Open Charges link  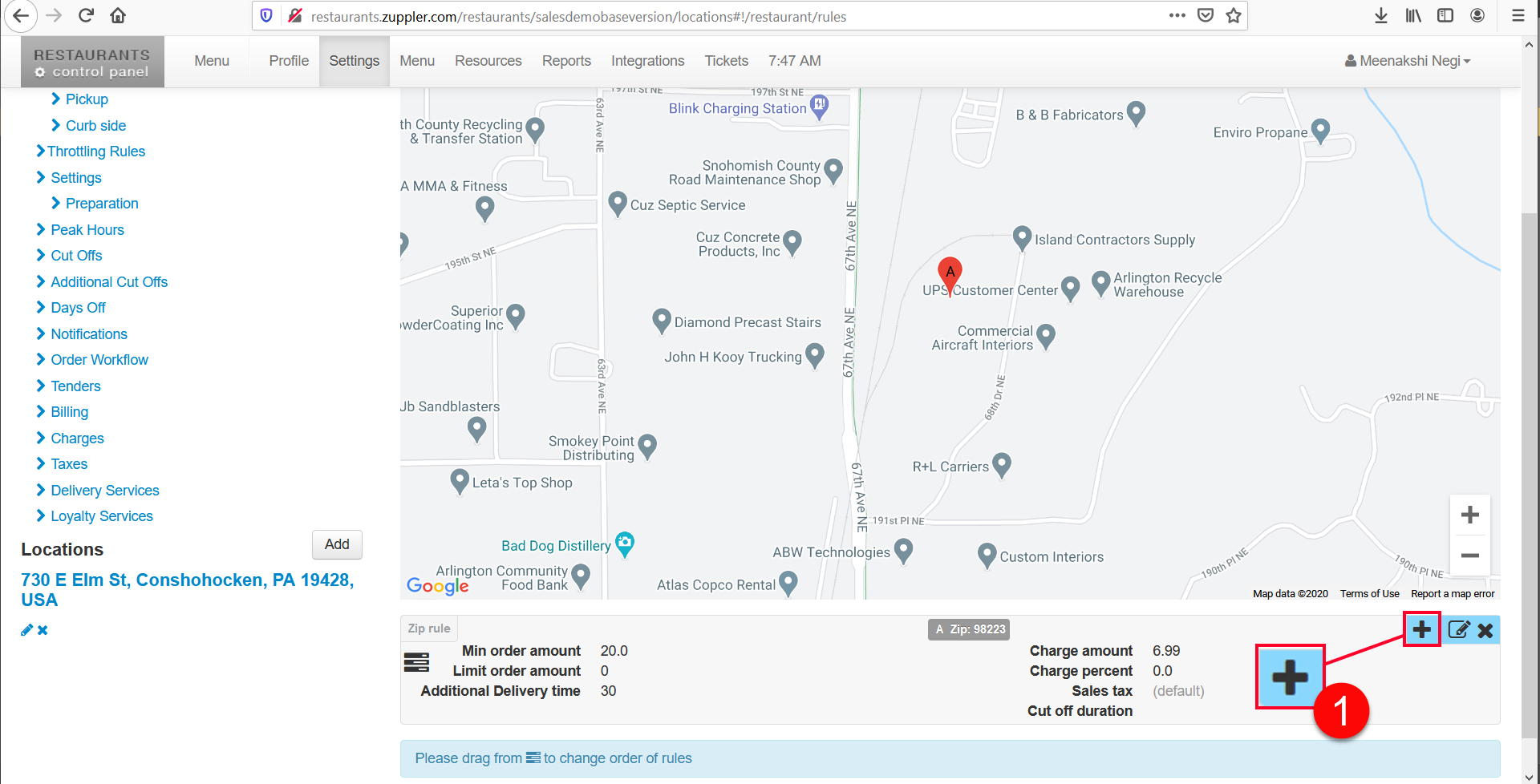click(77, 438)
